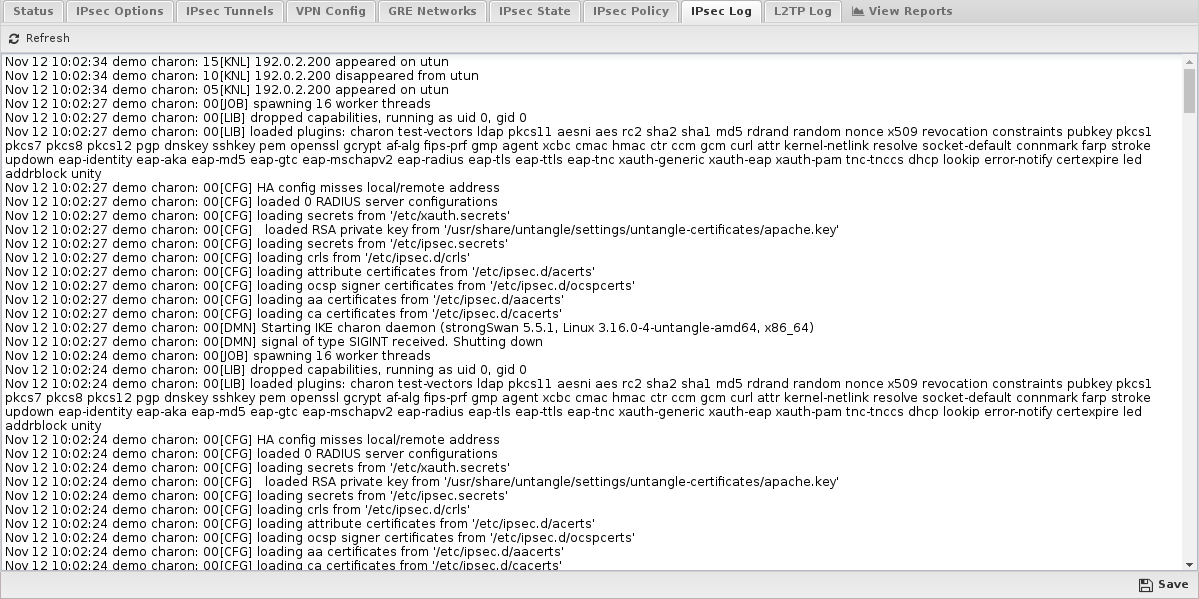
Task: Click the log scrollbar thumb
Action: click(1189, 90)
